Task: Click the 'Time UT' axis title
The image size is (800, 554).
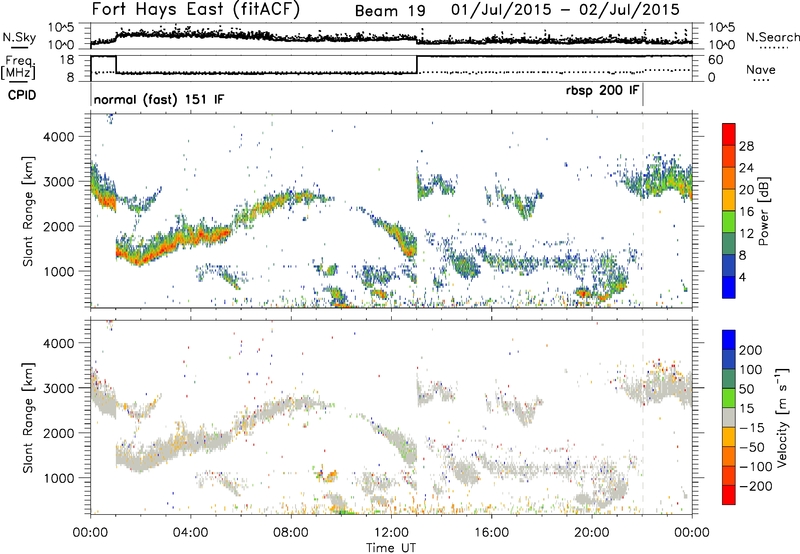Action: 391,548
